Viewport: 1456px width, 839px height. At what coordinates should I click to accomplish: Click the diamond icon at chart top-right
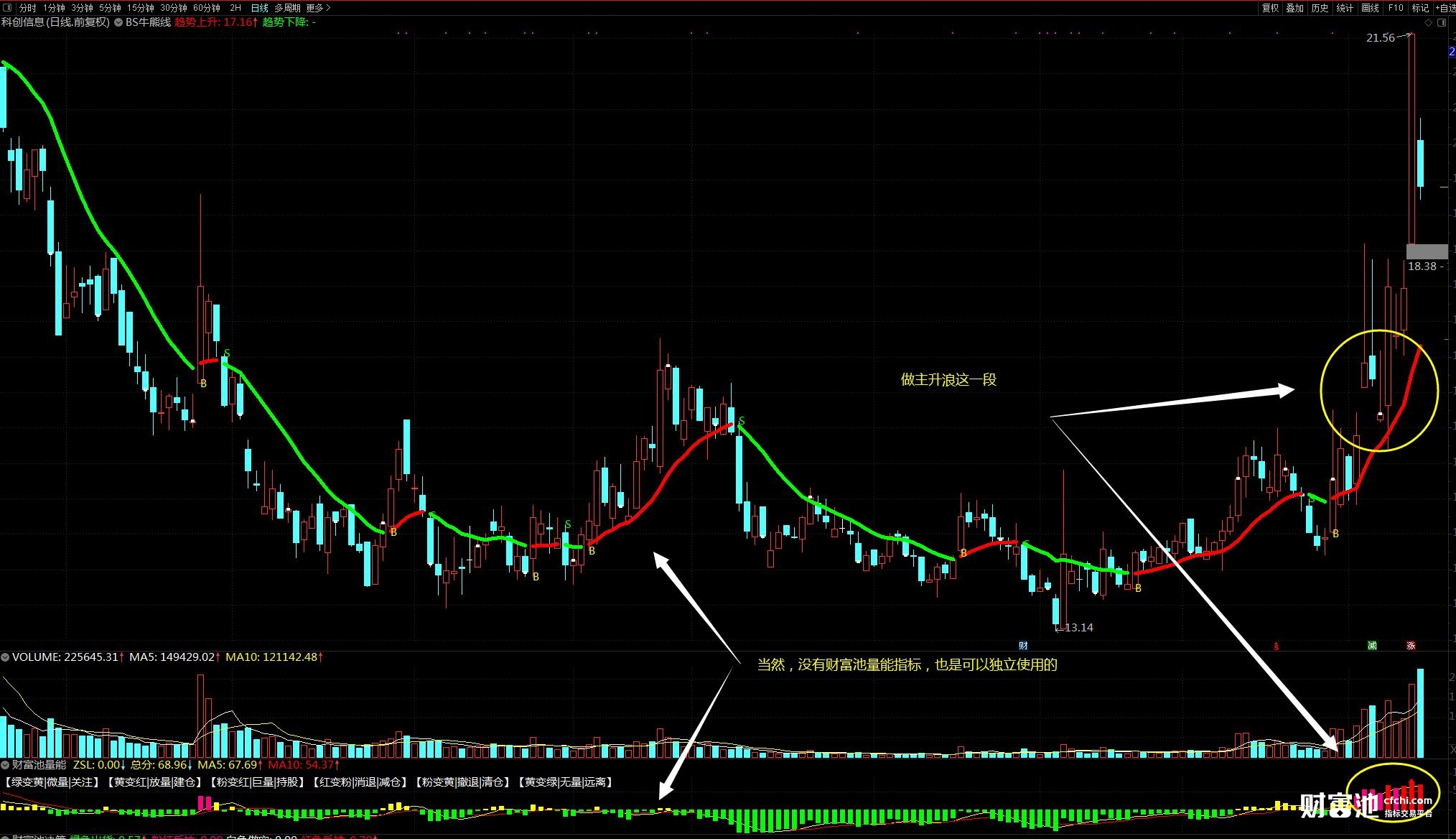[1428, 23]
